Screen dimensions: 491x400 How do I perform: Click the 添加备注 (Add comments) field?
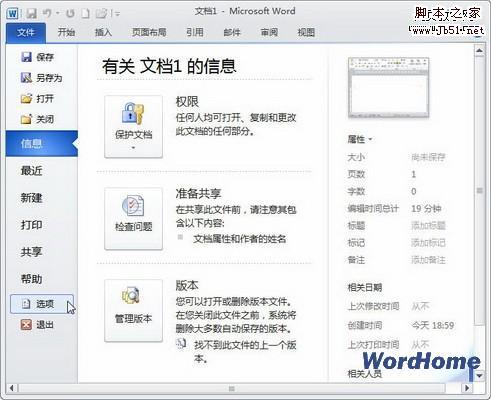pos(428,260)
